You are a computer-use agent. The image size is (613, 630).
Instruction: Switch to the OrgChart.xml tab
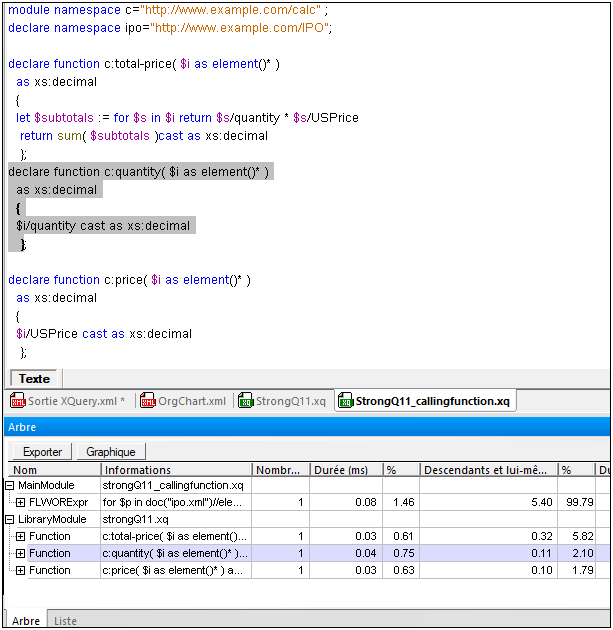[x=190, y=402]
